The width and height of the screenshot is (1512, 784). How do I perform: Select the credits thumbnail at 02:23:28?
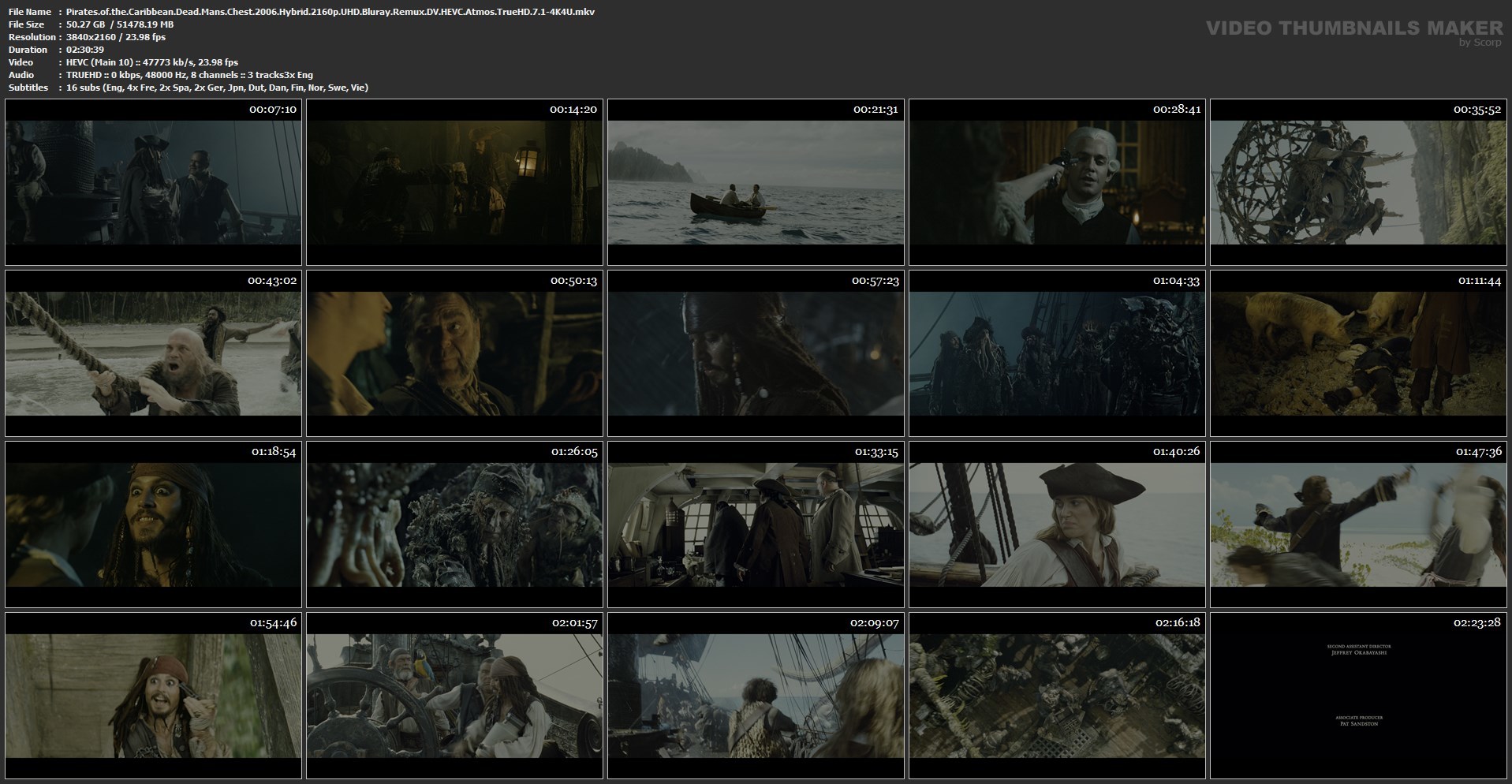coord(1358,696)
